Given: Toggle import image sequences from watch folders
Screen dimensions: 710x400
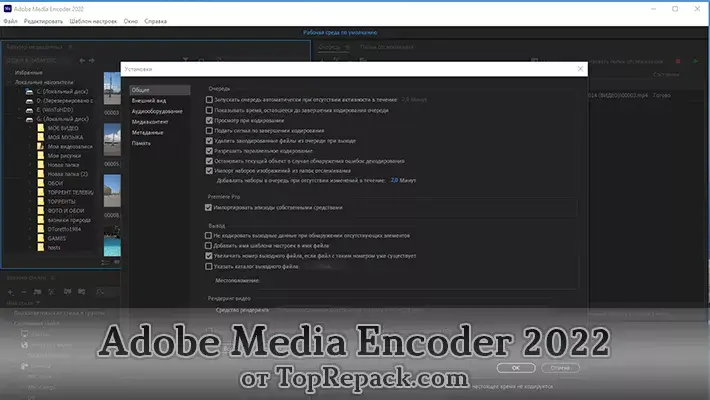Looking at the screenshot, I should click(209, 171).
